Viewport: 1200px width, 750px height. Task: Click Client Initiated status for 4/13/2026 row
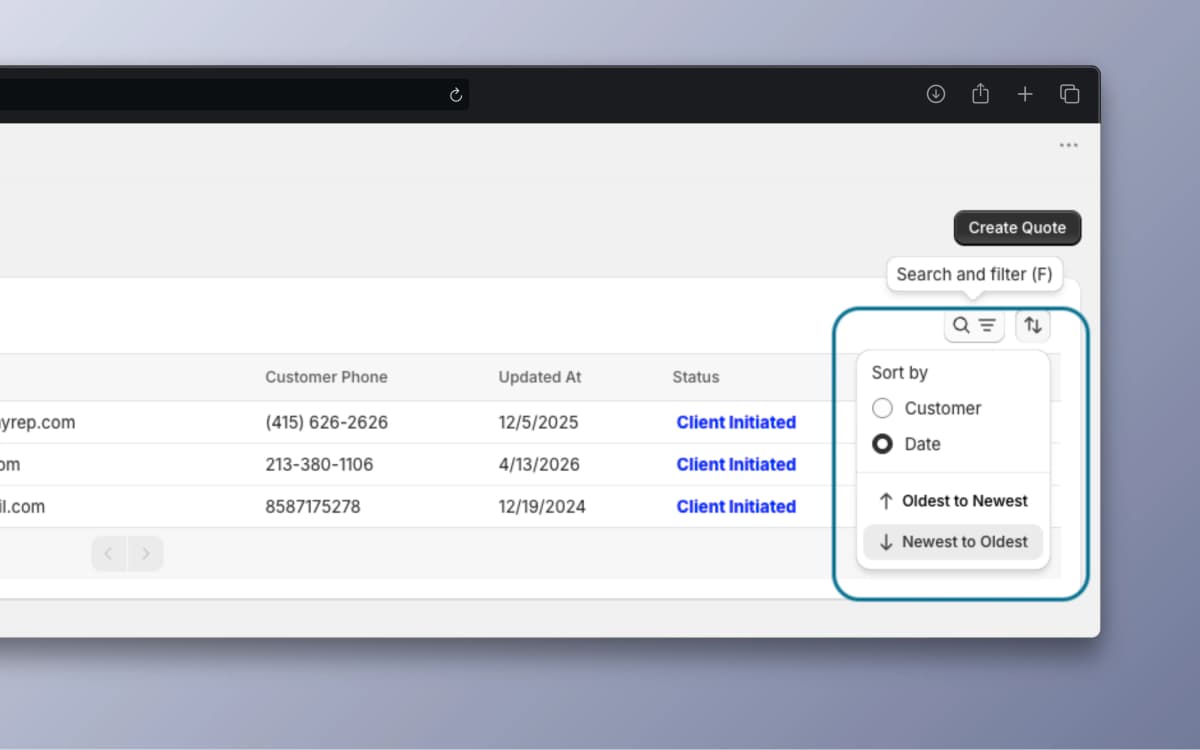[736, 464]
